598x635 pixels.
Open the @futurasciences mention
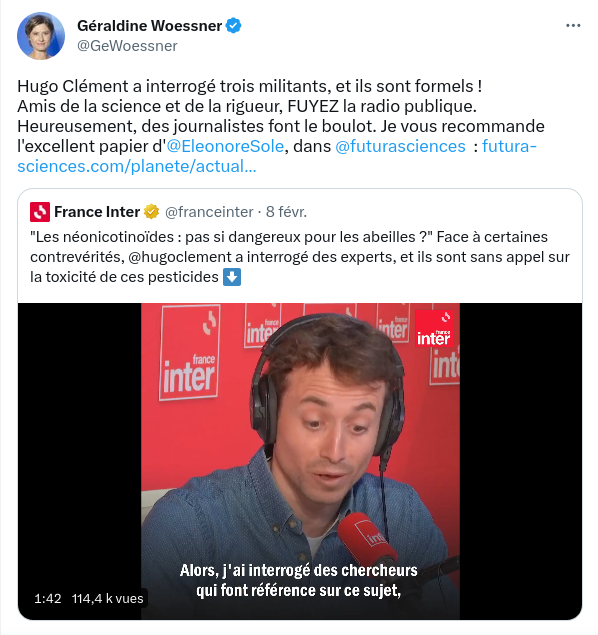pos(400,146)
